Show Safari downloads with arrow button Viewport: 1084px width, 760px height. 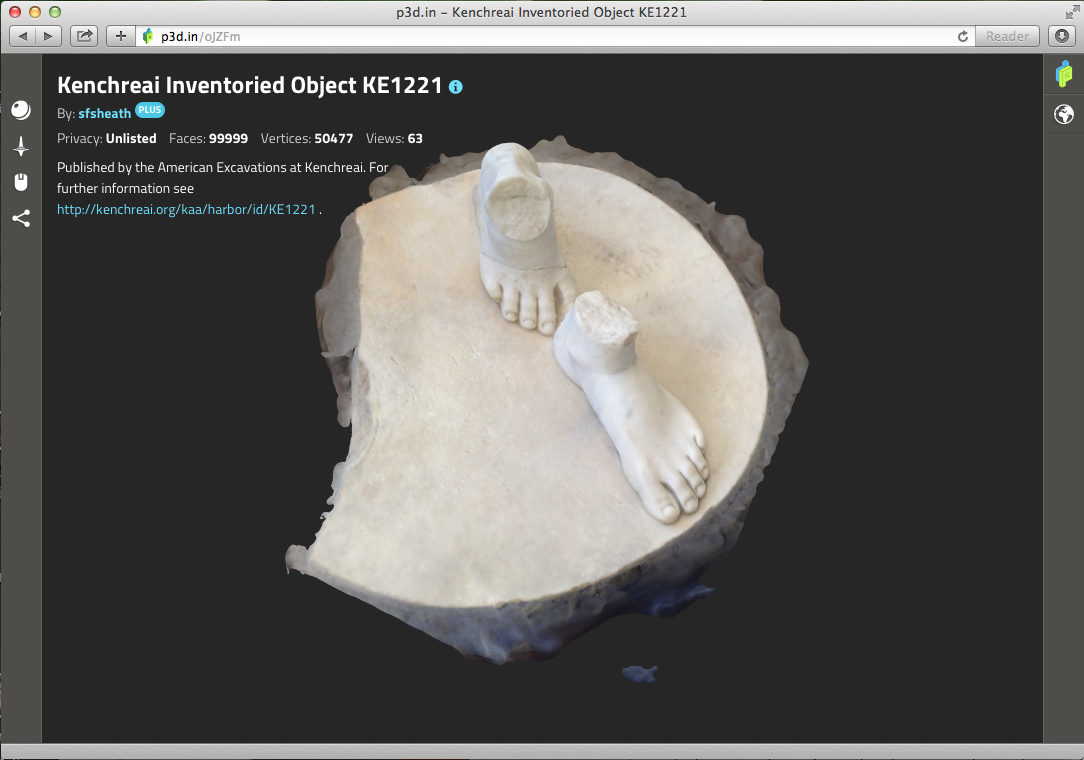click(1062, 36)
